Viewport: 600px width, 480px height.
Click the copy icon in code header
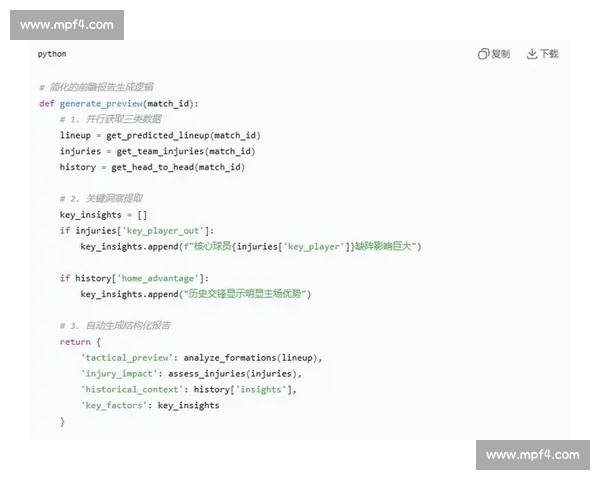[483, 54]
